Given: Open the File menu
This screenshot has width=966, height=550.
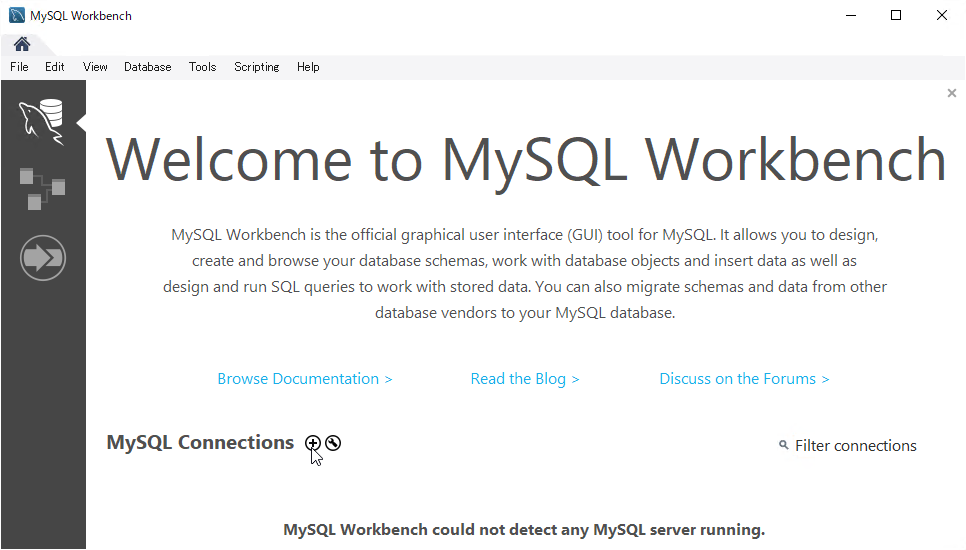Looking at the screenshot, I should click(x=19, y=67).
